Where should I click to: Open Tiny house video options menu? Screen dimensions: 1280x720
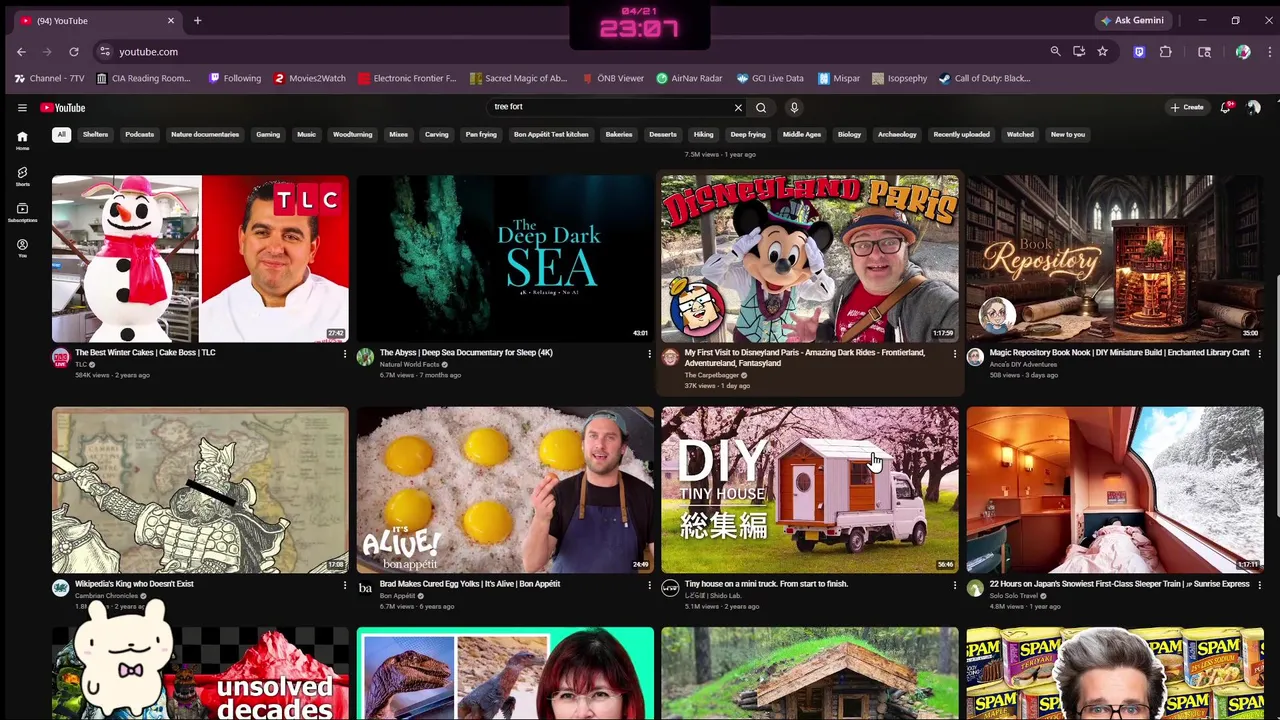[954, 585]
